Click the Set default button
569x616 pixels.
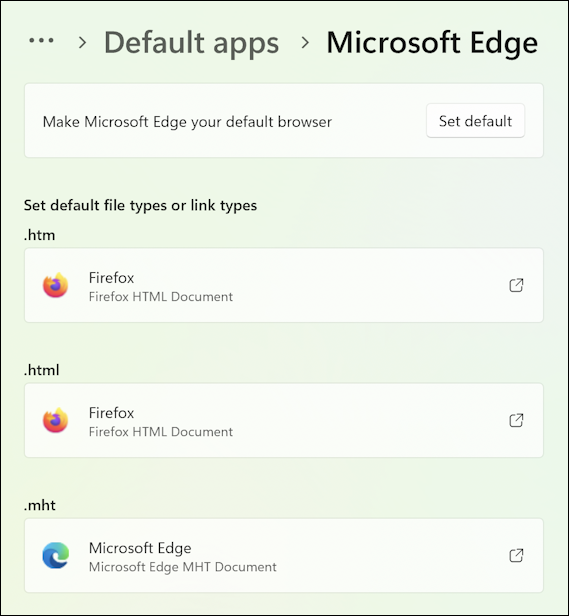(475, 121)
